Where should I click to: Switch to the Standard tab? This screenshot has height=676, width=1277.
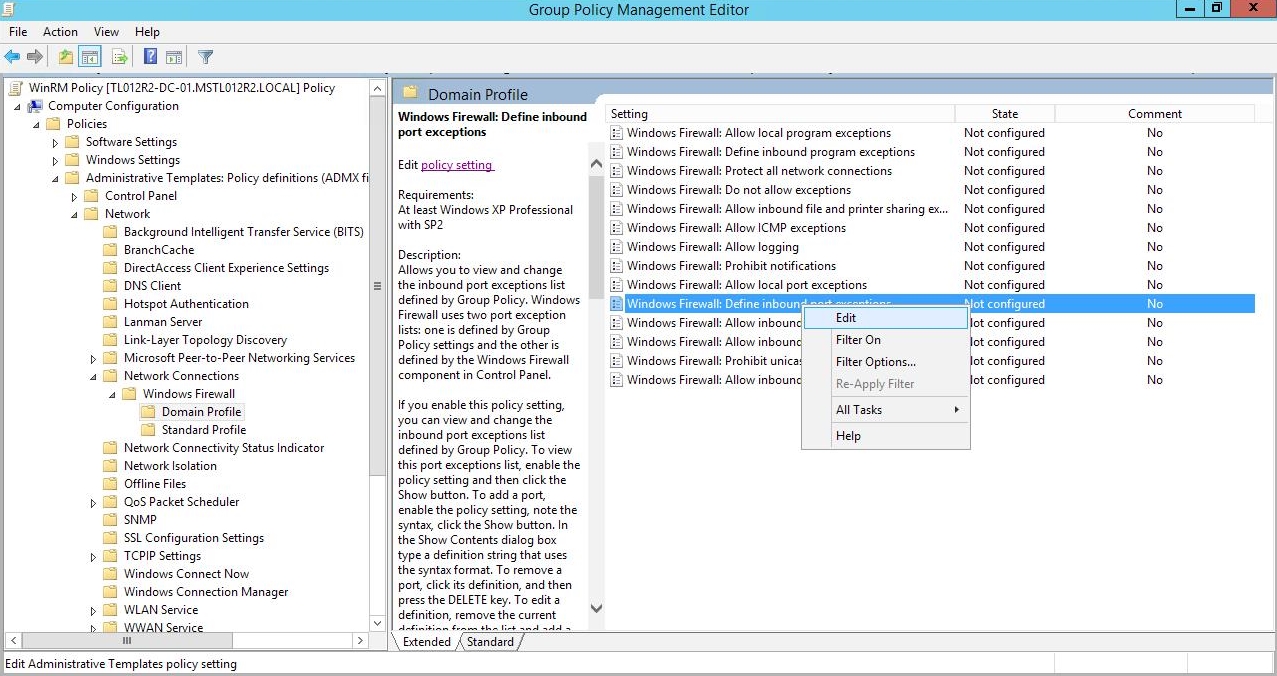pos(490,642)
